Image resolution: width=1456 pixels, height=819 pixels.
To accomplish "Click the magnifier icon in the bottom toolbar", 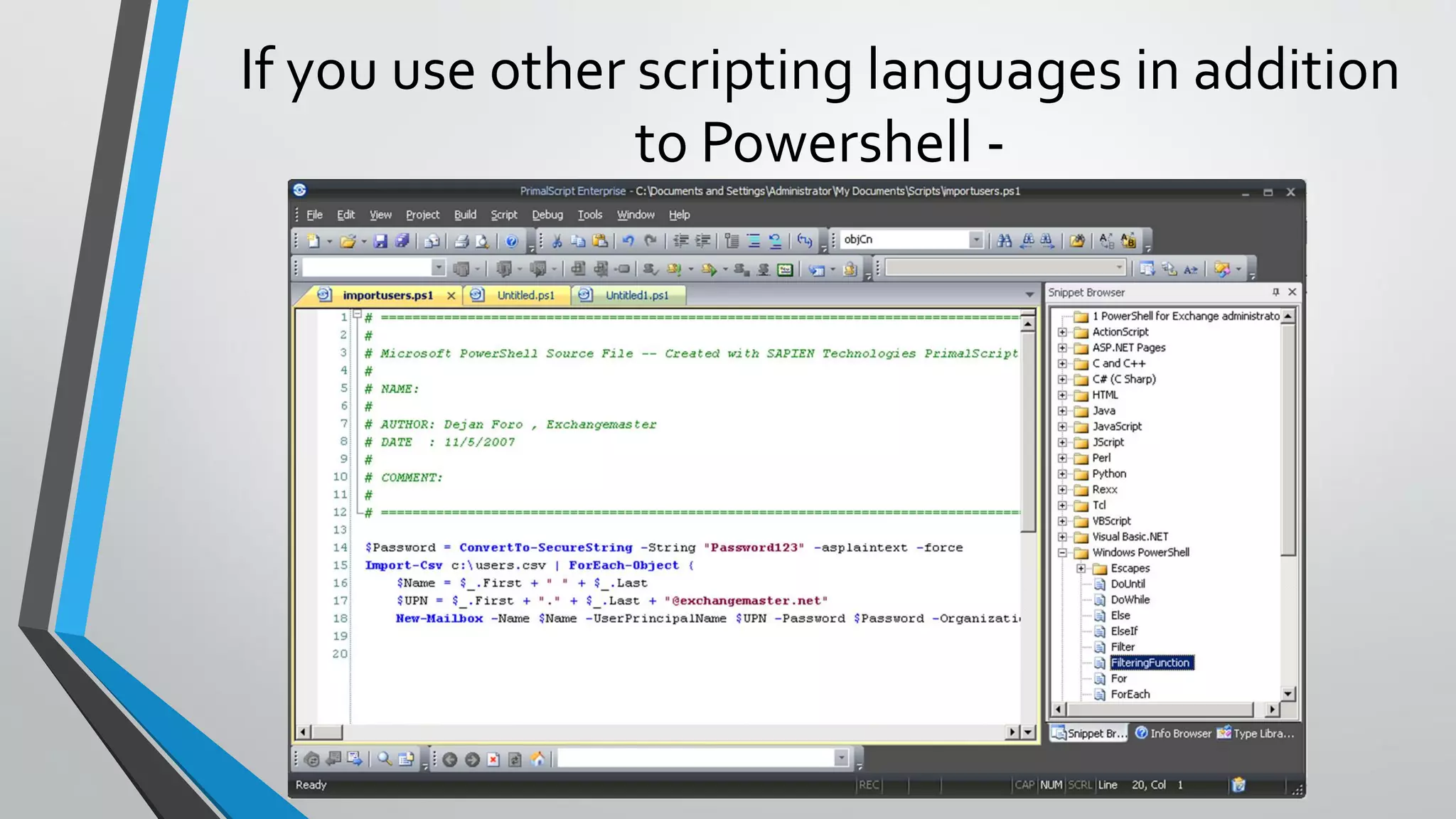I will click(x=385, y=759).
